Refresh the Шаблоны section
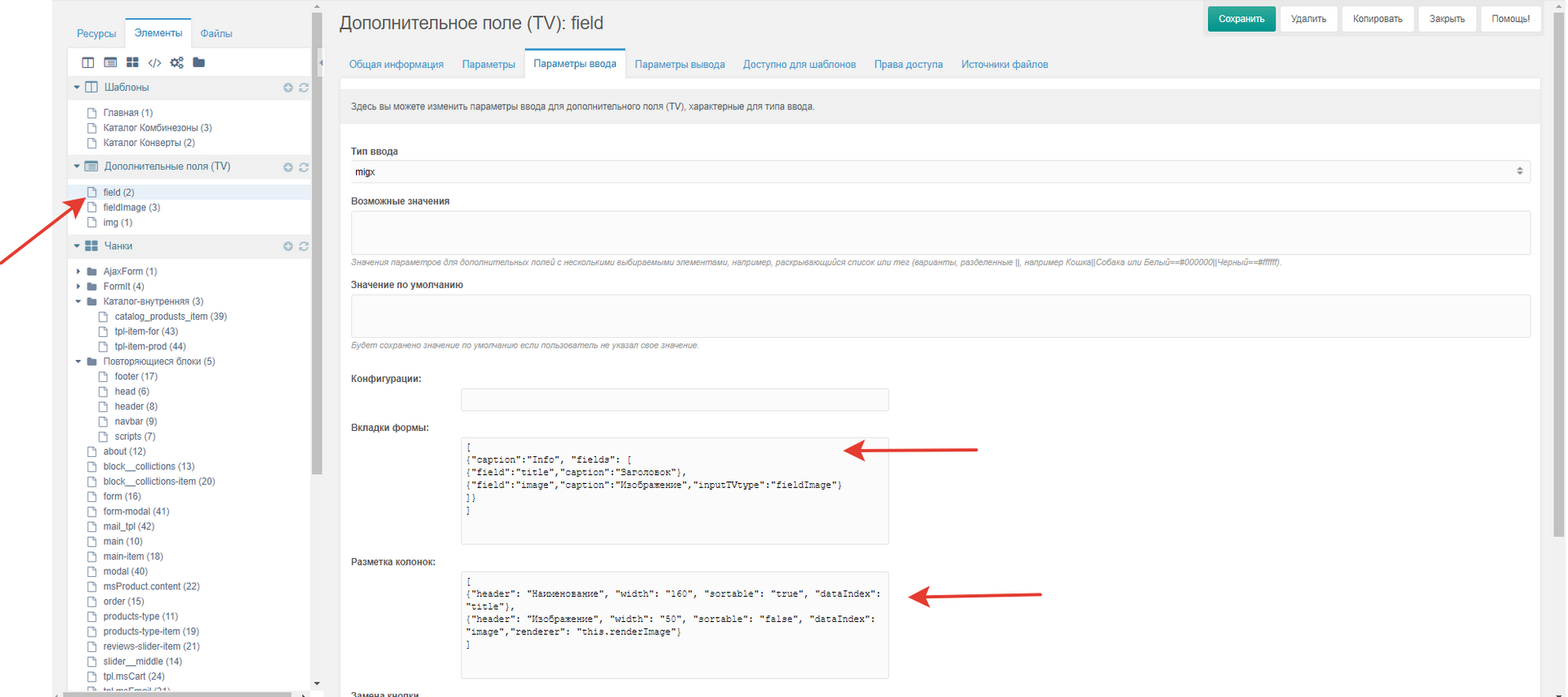The width and height of the screenshot is (1568, 697). (x=304, y=88)
